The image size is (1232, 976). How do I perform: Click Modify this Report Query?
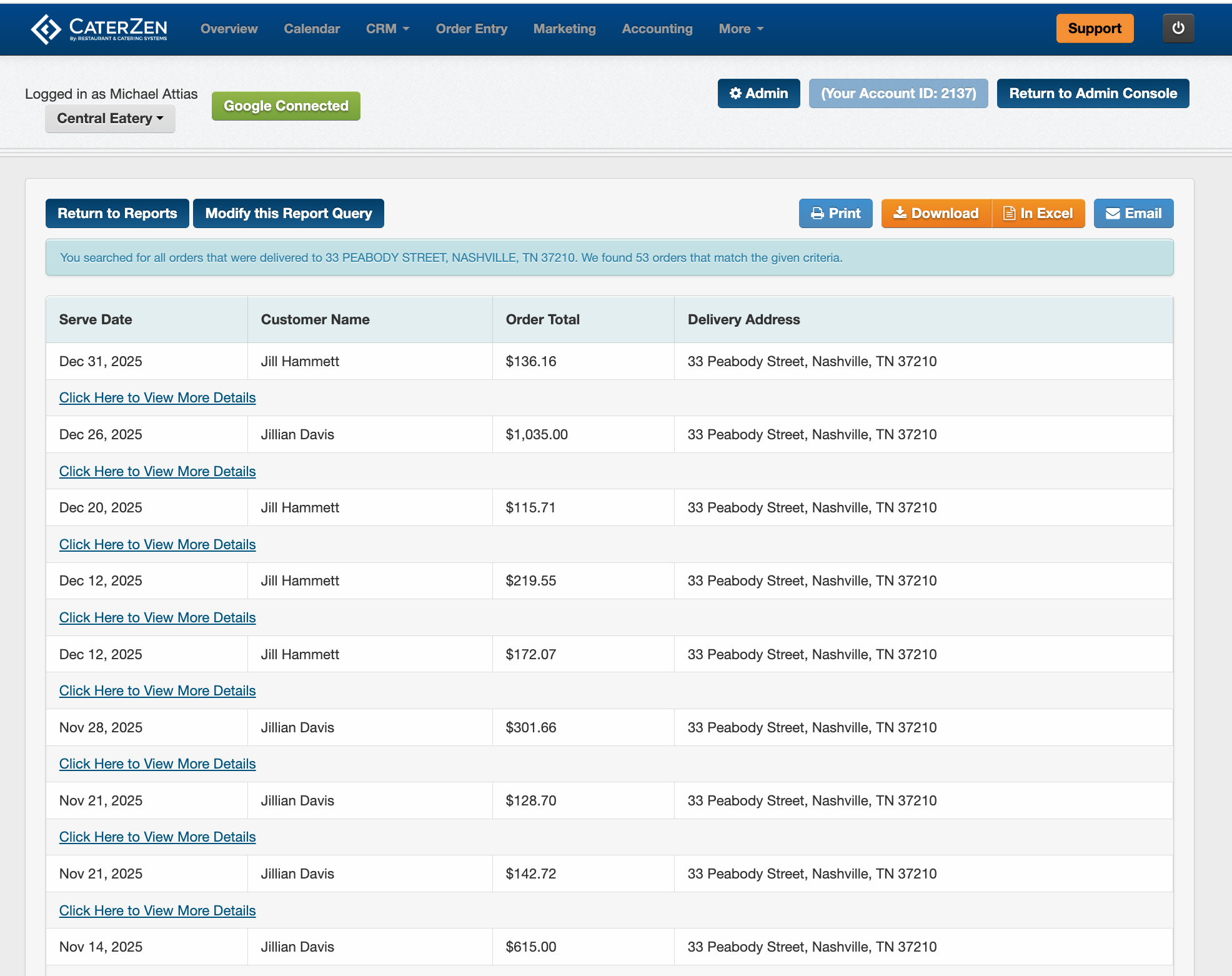coord(288,214)
